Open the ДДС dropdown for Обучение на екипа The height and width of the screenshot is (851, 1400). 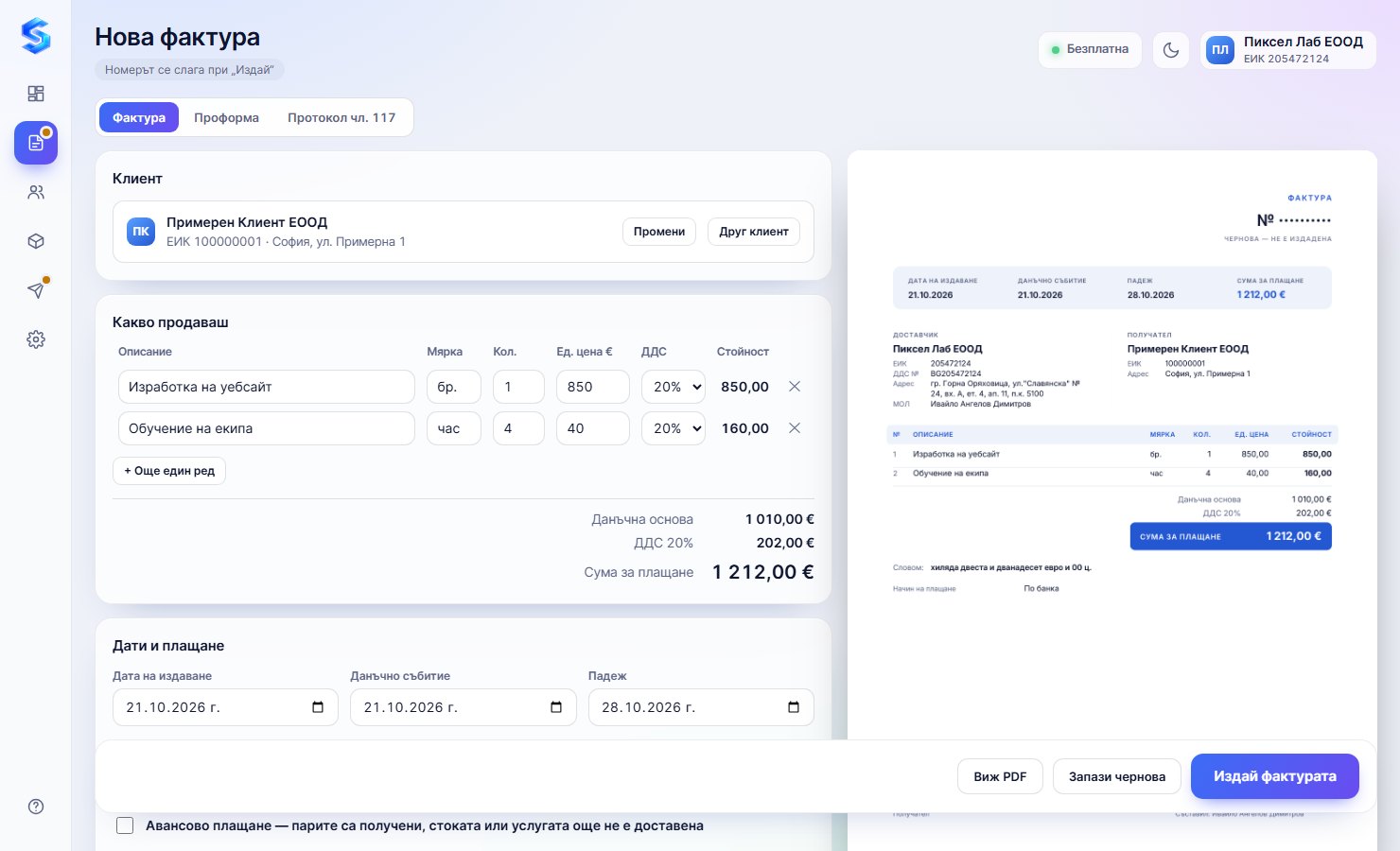tap(674, 428)
